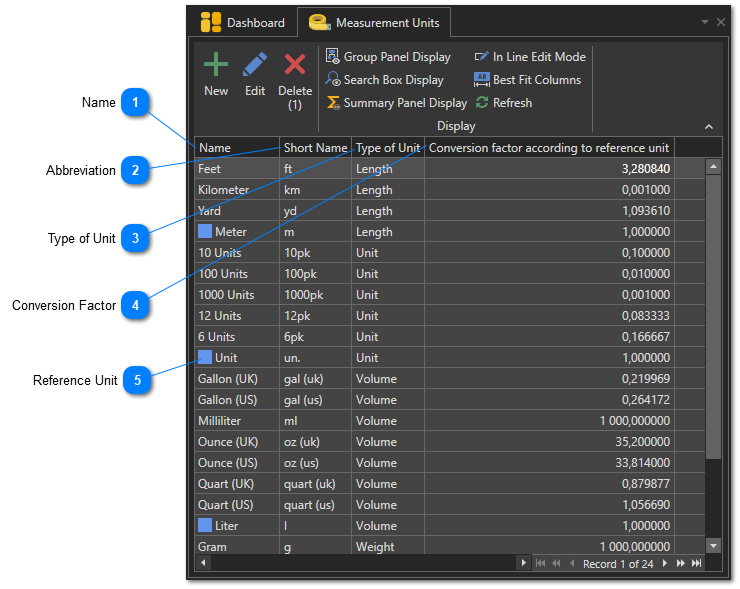
Task: Jump to the last record in navigator
Action: pos(697,564)
